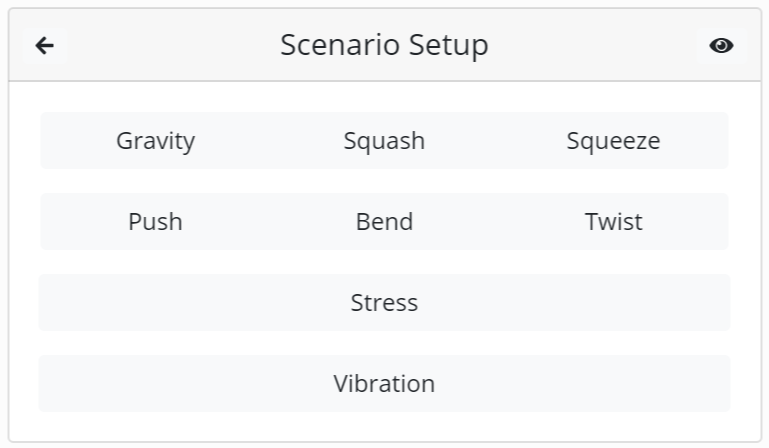Select the Gravity scenario

(x=155, y=141)
